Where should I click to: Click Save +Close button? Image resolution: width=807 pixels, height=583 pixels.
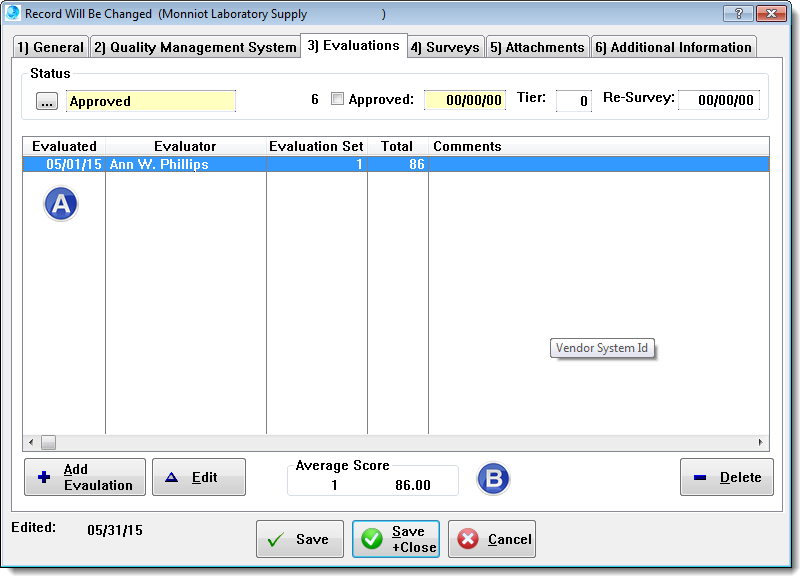click(395, 539)
